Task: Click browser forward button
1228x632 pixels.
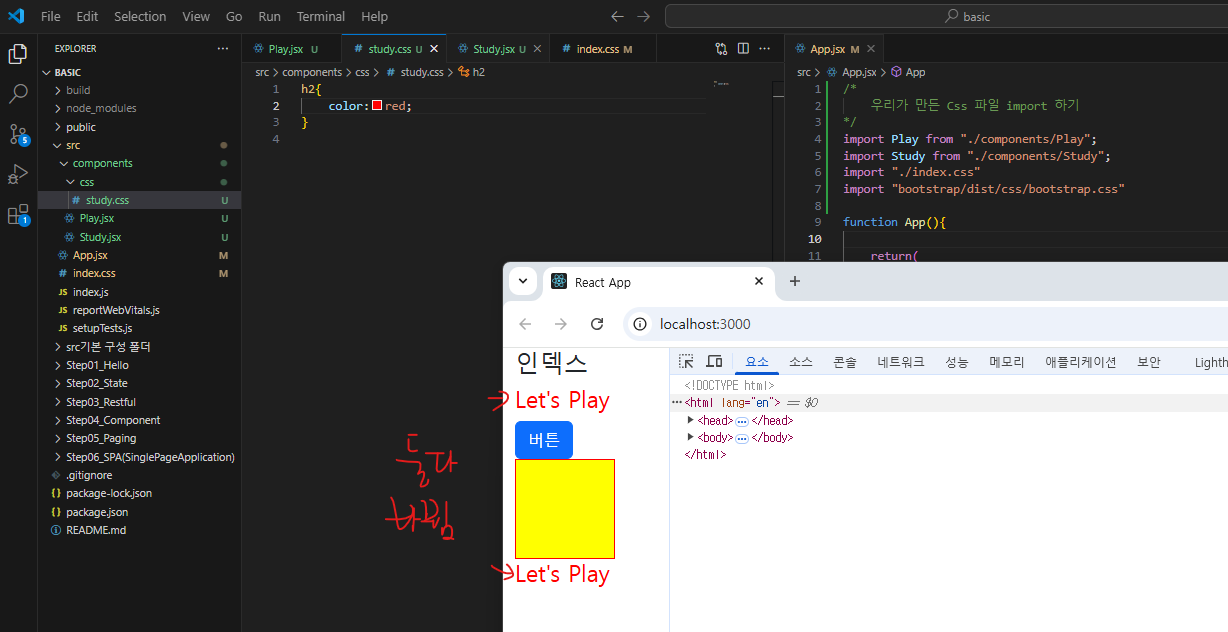Action: 561,324
